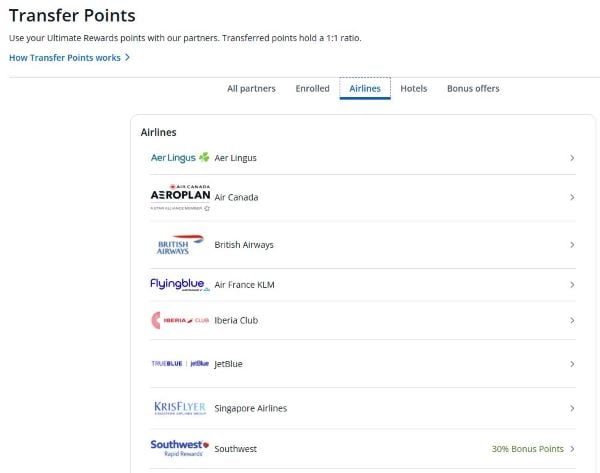Click the Iberia Club logo
Viewport: 600px width, 473px height.
pos(180,320)
